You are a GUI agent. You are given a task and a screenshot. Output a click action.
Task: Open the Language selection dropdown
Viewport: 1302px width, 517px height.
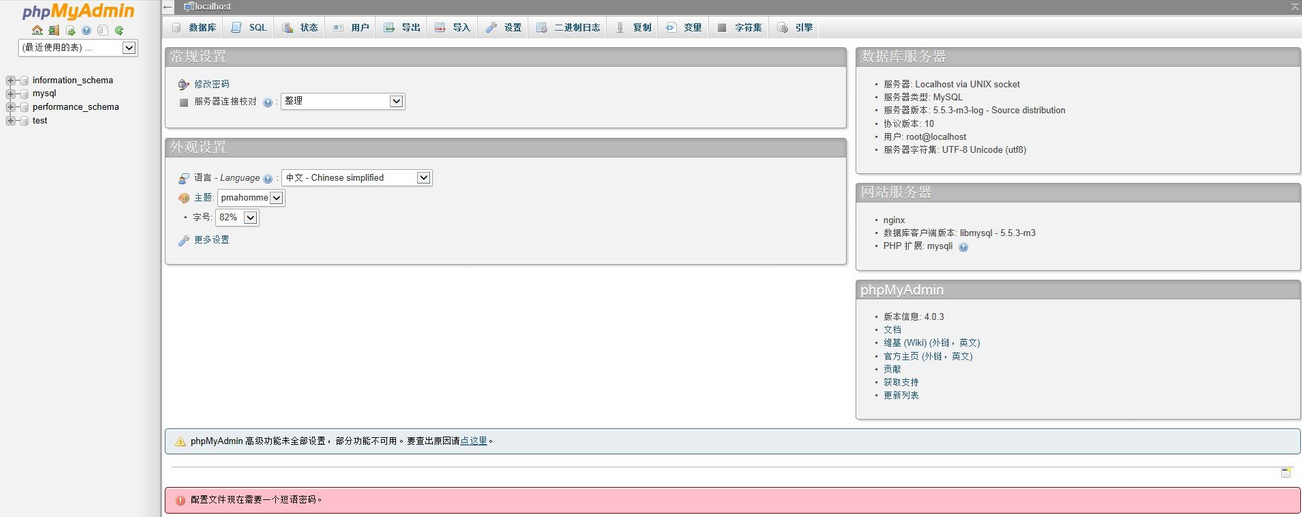pyautogui.click(x=356, y=178)
